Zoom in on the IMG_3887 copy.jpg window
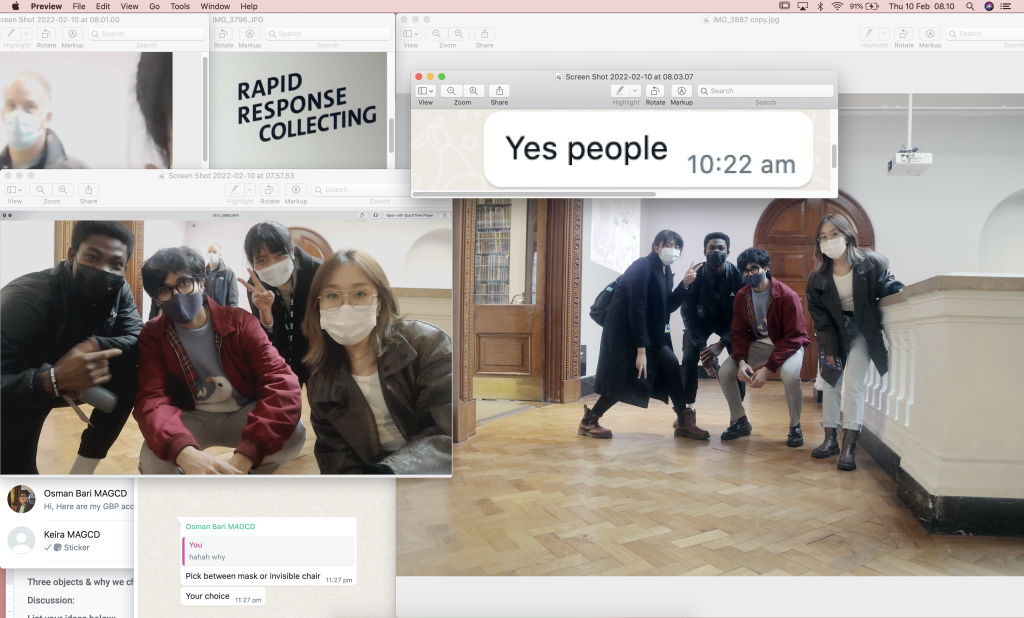 coord(458,33)
